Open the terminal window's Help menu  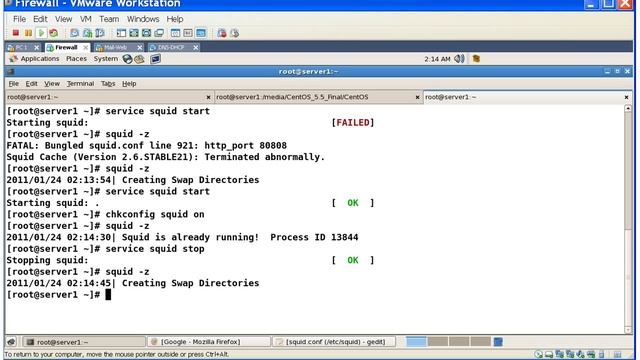point(129,84)
